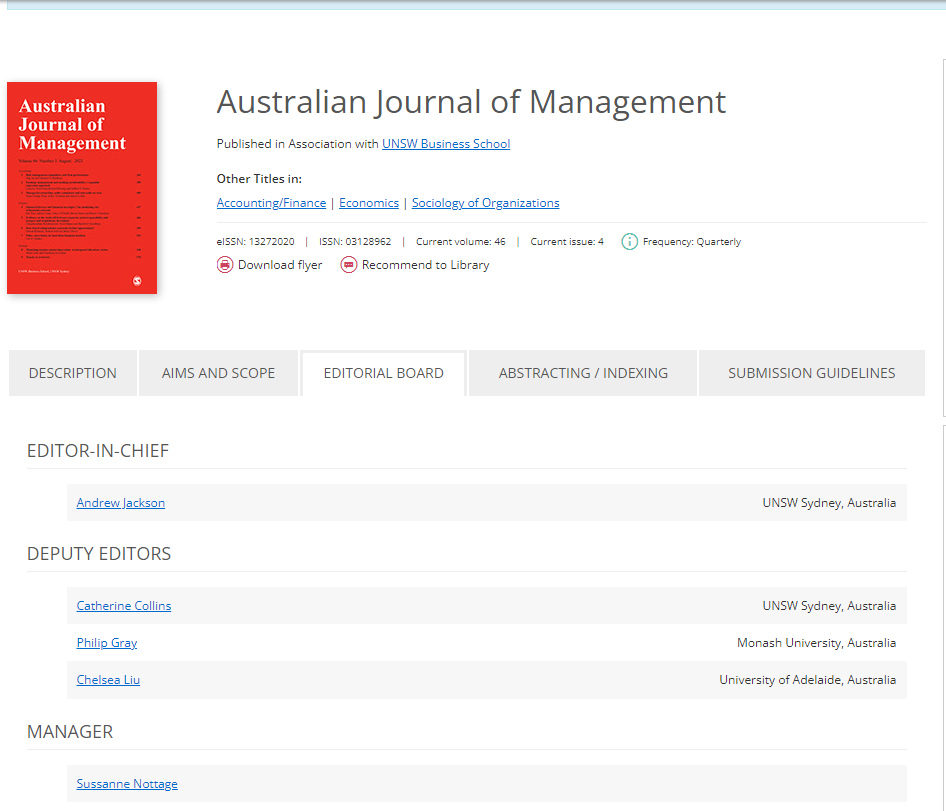Switch to the Description tab
The image size is (946, 811).
73,373
